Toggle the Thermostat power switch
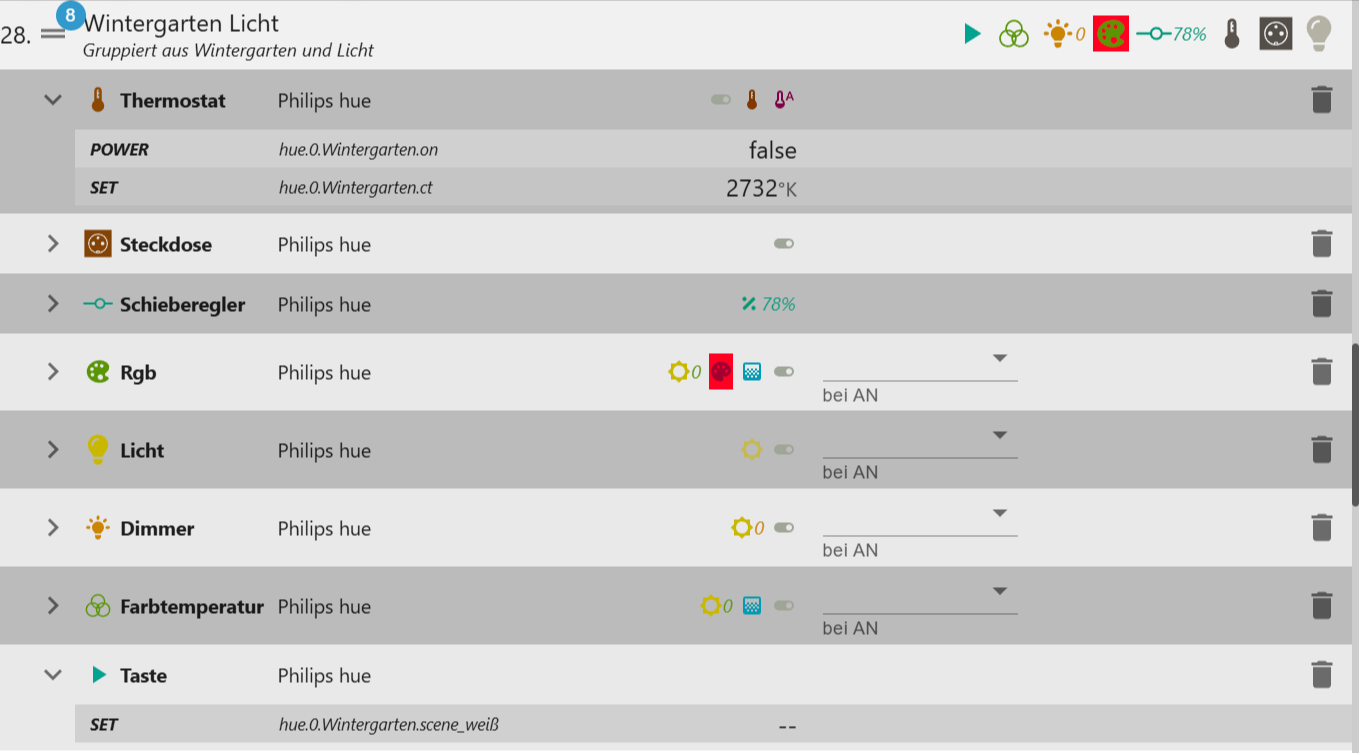This screenshot has height=753, width=1359. pos(720,99)
